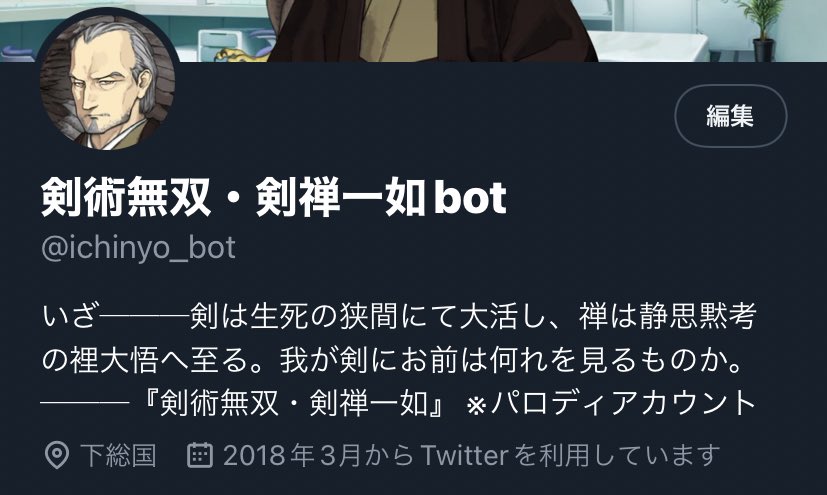
Task: Tap the white desk surface in banner
Action: tap(647, 47)
